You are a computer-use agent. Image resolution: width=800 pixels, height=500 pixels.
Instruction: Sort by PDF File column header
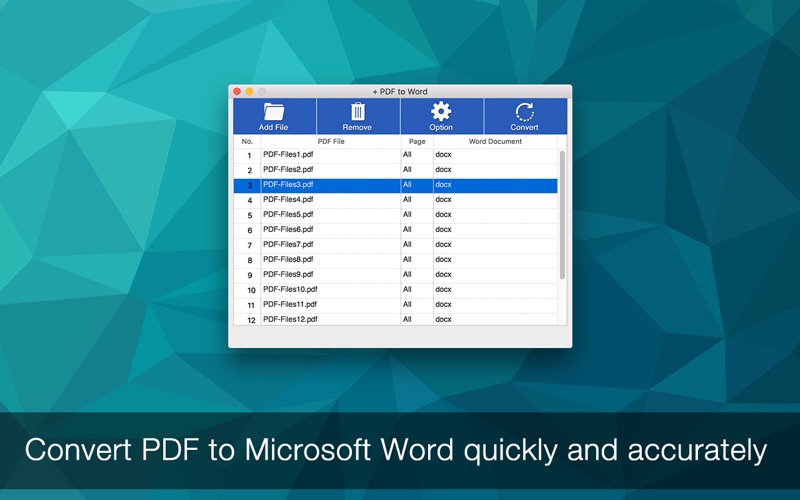[331, 141]
